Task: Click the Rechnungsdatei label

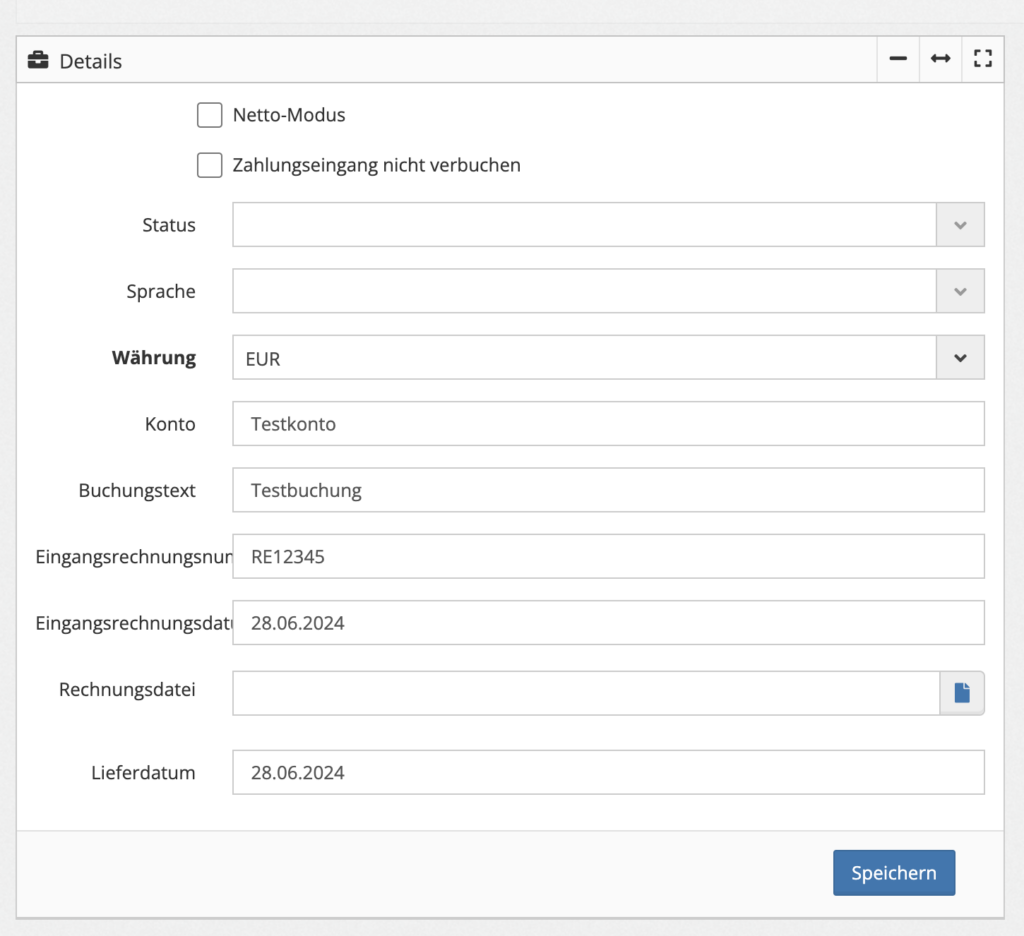Action: pyautogui.click(x=127, y=690)
